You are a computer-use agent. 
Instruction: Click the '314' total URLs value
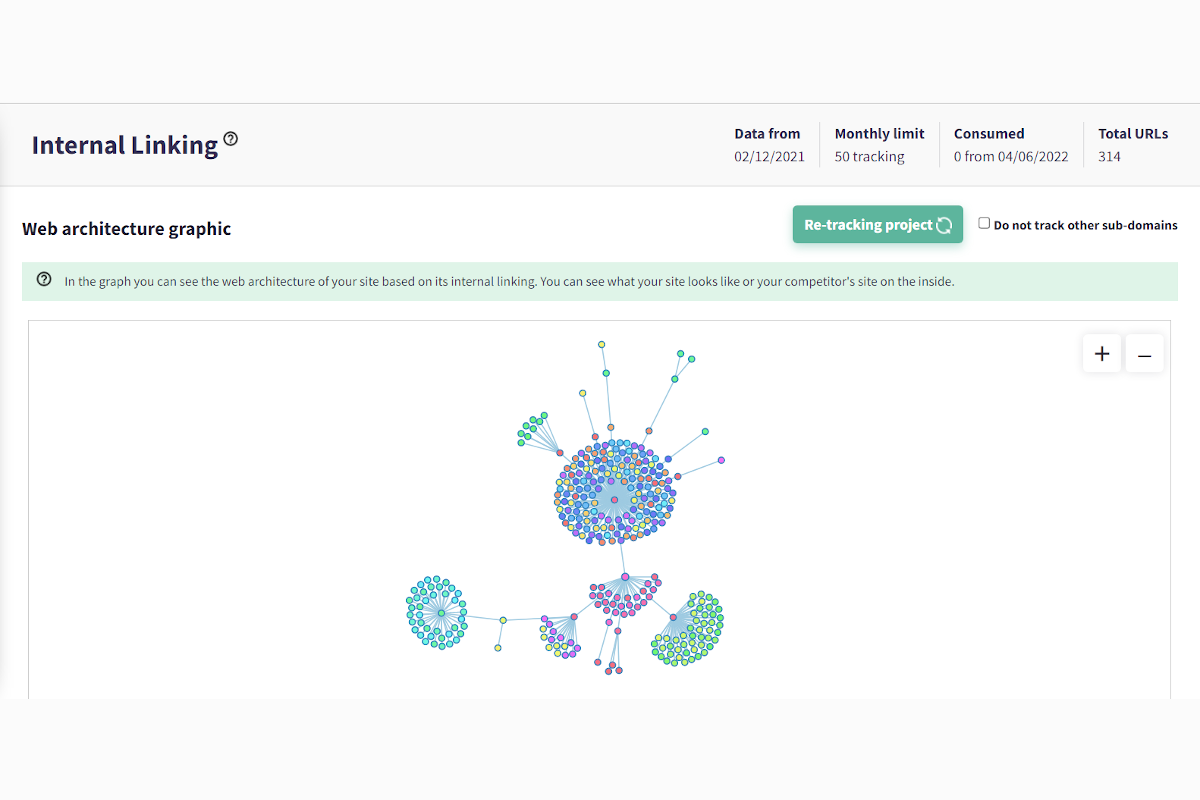[1109, 157]
